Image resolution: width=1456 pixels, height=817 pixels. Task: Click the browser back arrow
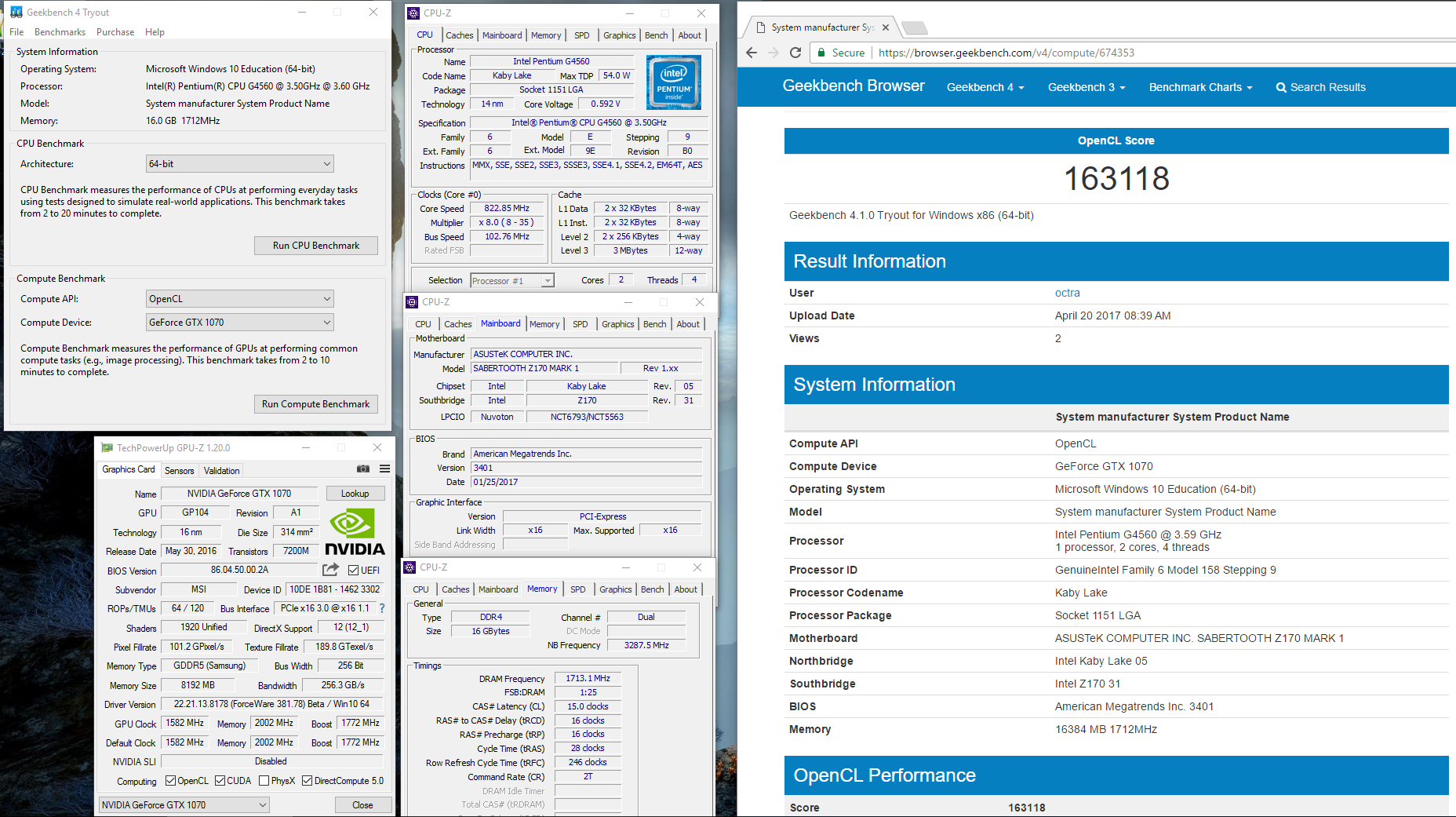coord(752,53)
